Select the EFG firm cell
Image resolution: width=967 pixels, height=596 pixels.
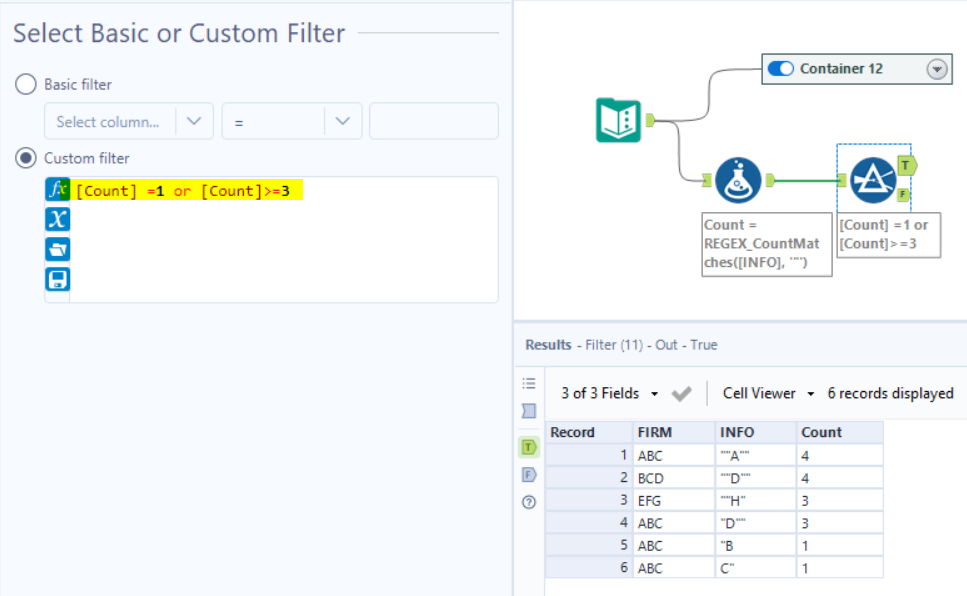coord(674,500)
